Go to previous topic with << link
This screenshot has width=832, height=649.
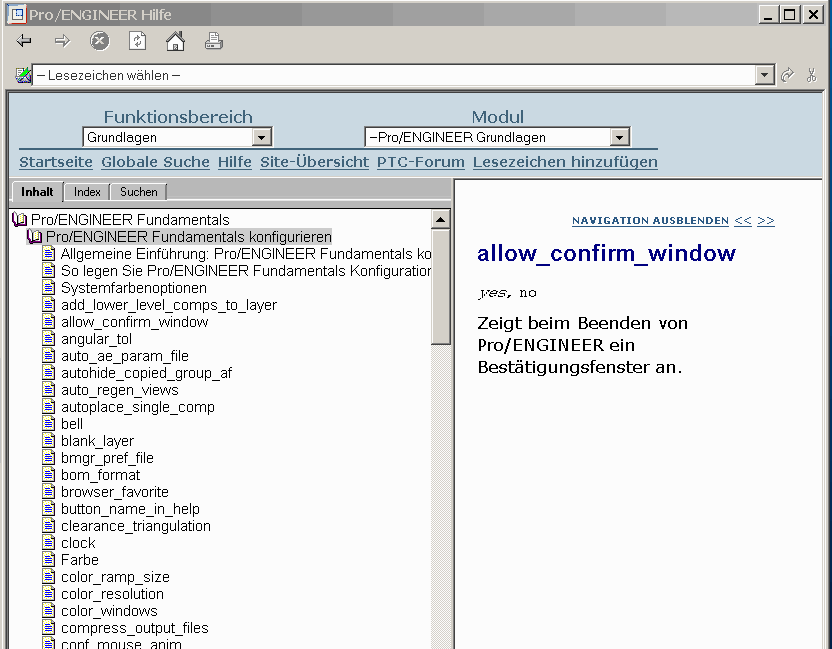click(743, 220)
